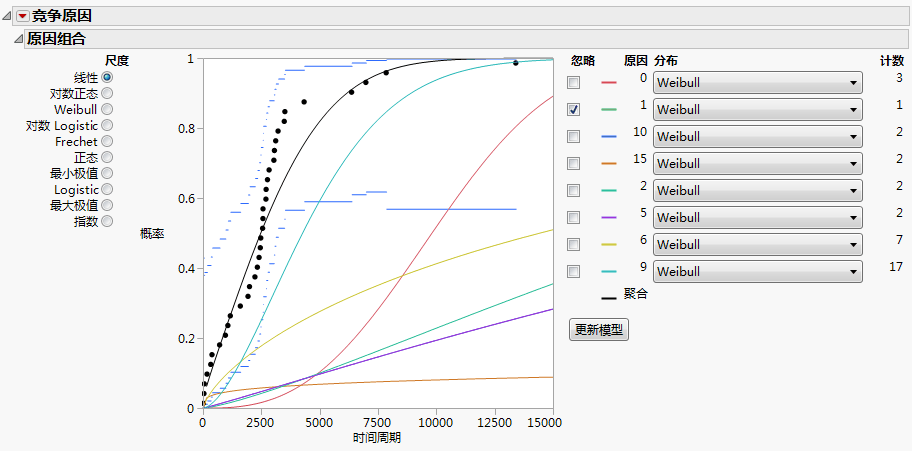Click the 分布 column header
912x451 pixels.
click(666, 60)
